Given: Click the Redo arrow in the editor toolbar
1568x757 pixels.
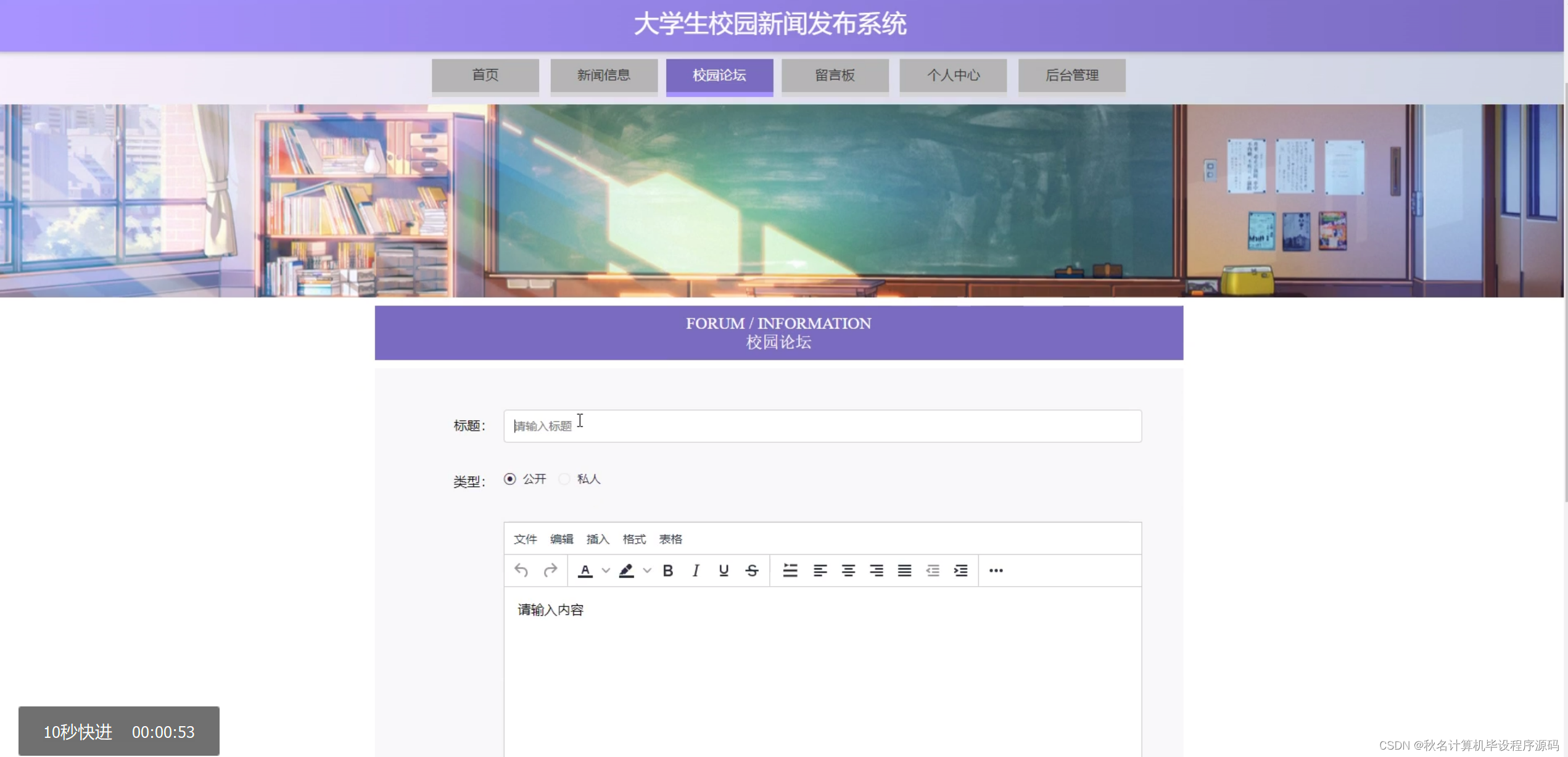Looking at the screenshot, I should pyautogui.click(x=550, y=571).
